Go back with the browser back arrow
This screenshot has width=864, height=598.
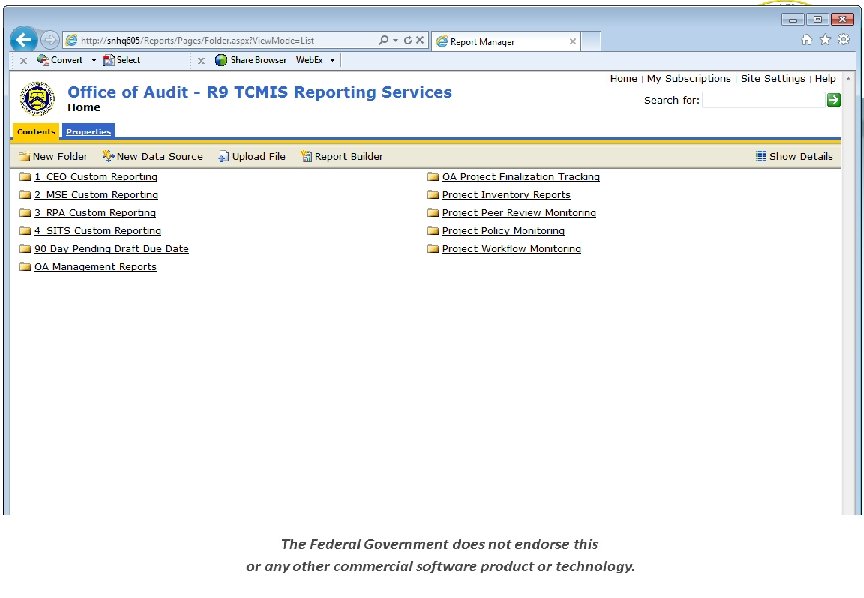coord(24,40)
